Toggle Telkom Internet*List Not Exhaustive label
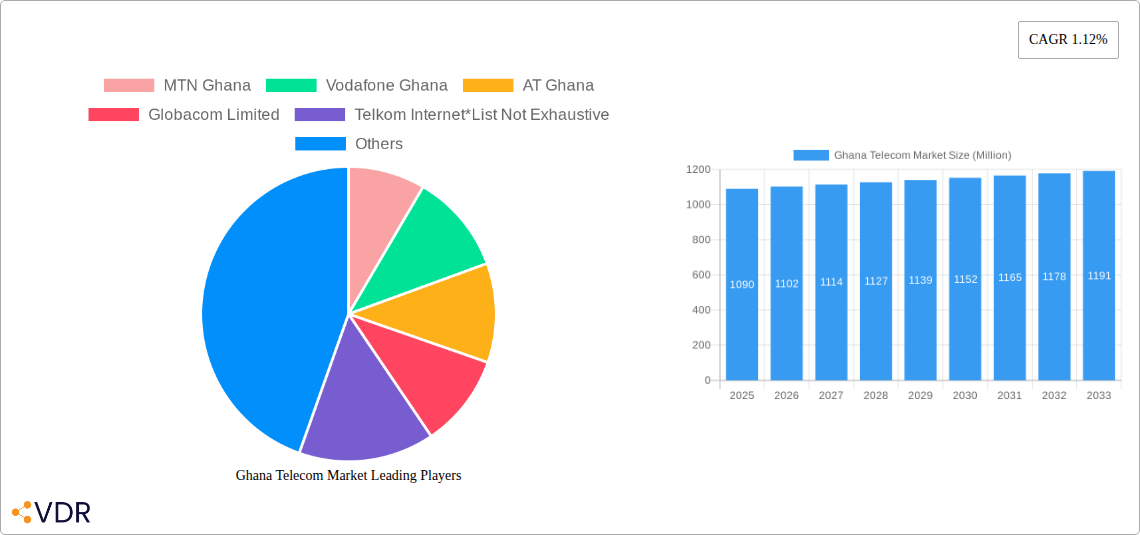The width and height of the screenshot is (1140, 535). [x=482, y=115]
